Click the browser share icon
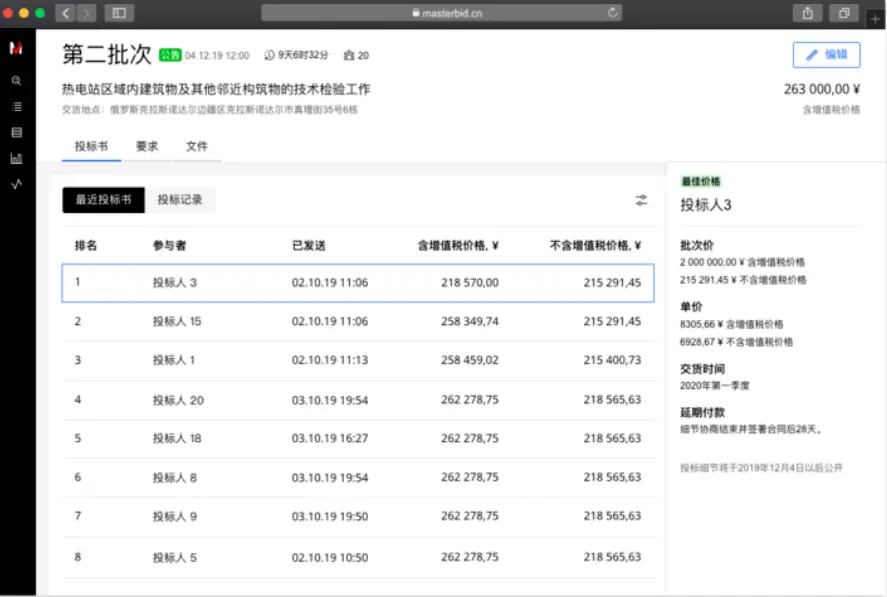Image resolution: width=887 pixels, height=597 pixels. [x=807, y=13]
